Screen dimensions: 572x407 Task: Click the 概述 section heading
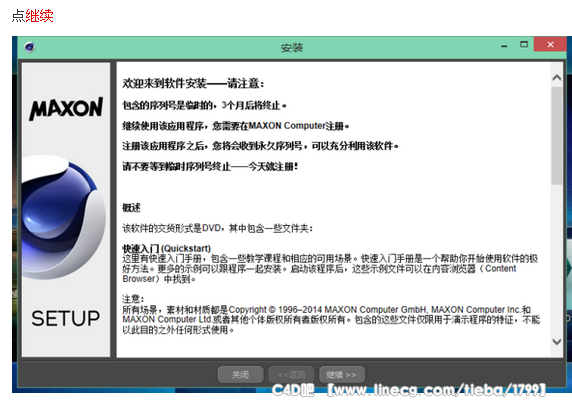131,208
